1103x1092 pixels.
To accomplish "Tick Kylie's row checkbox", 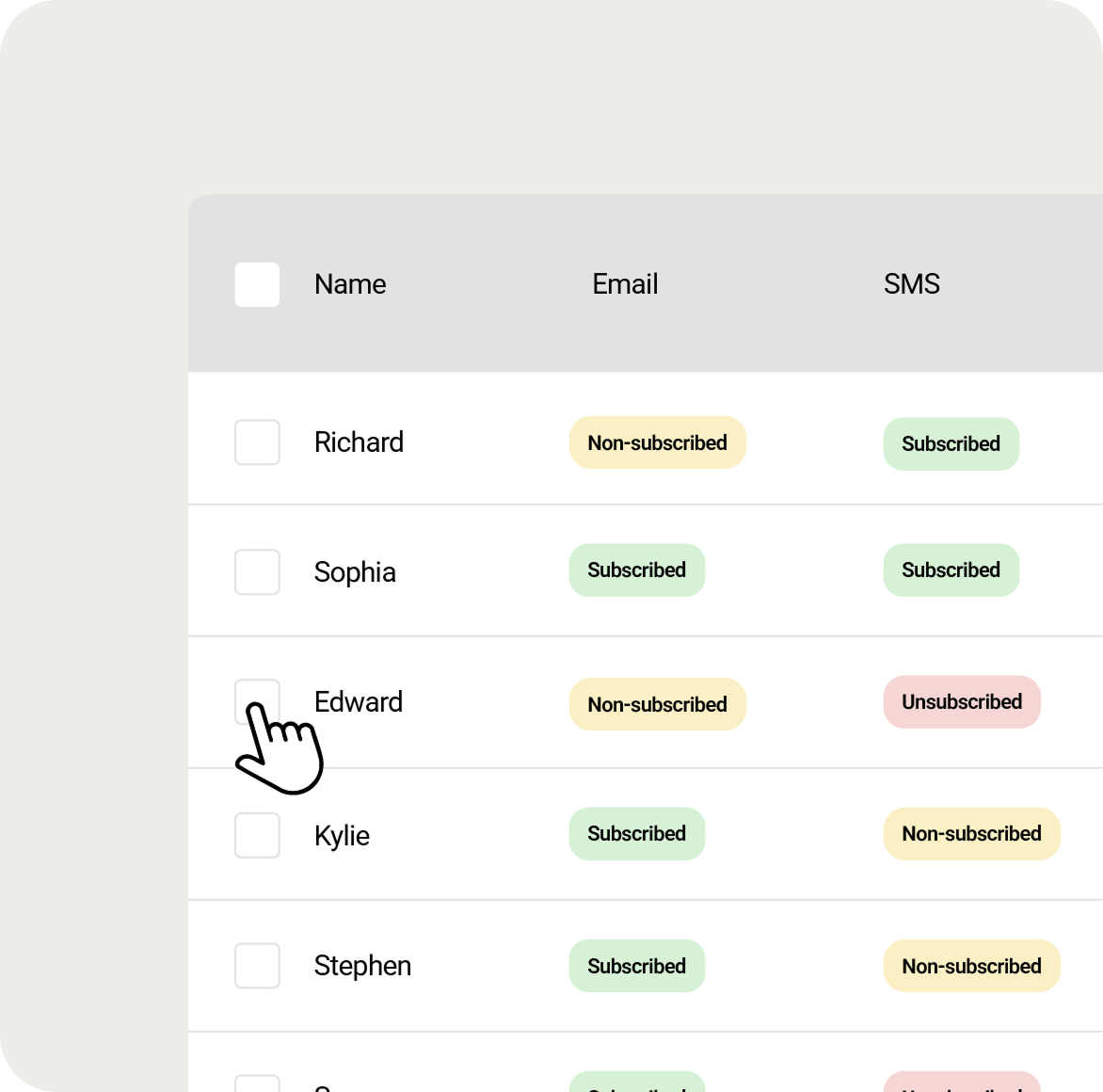I will tap(257, 835).
